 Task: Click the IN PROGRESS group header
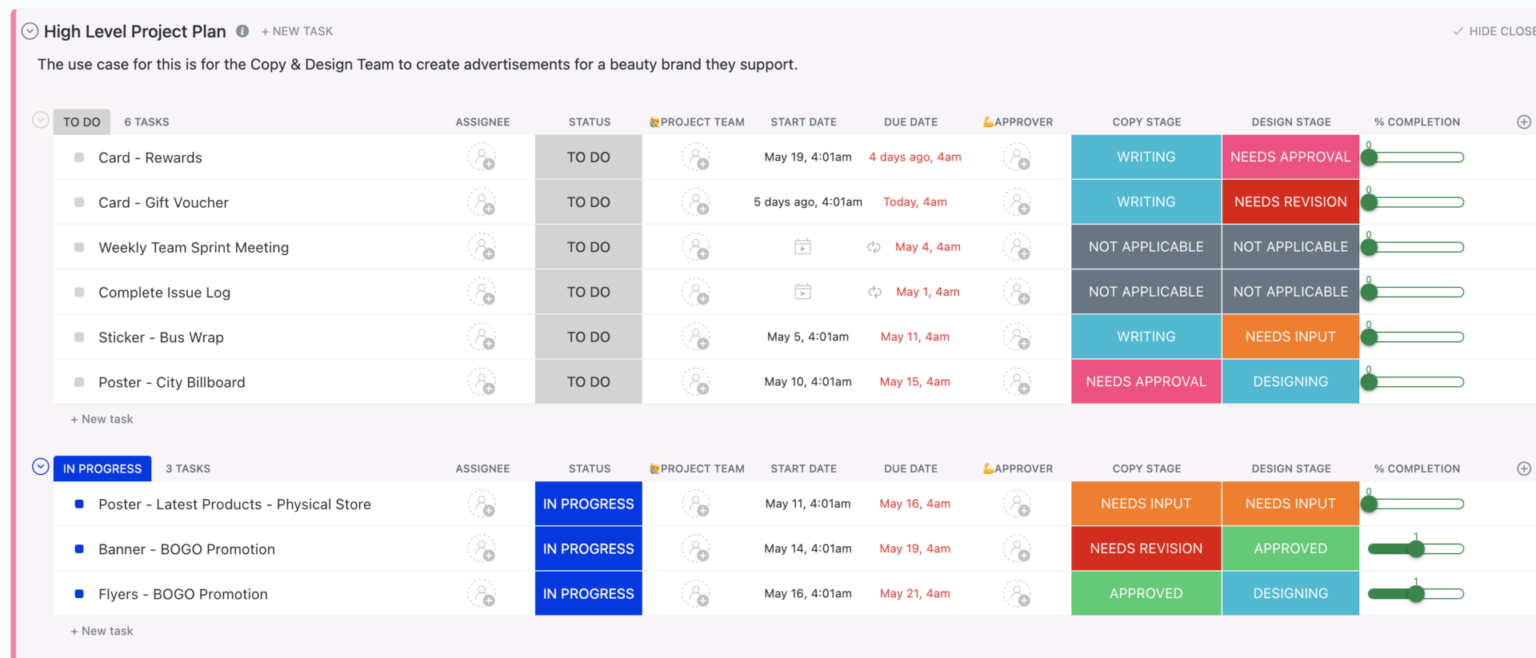point(102,467)
